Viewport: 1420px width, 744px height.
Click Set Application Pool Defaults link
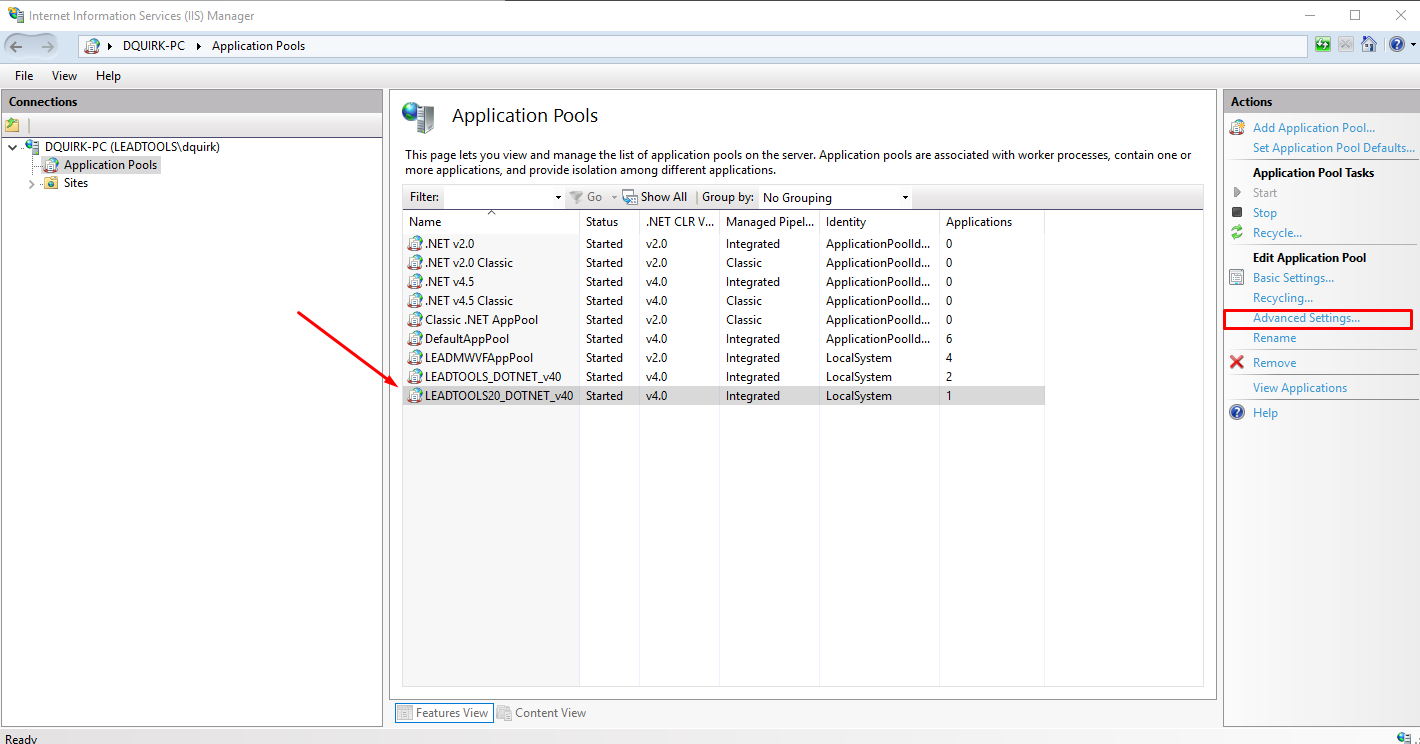[x=1334, y=148]
